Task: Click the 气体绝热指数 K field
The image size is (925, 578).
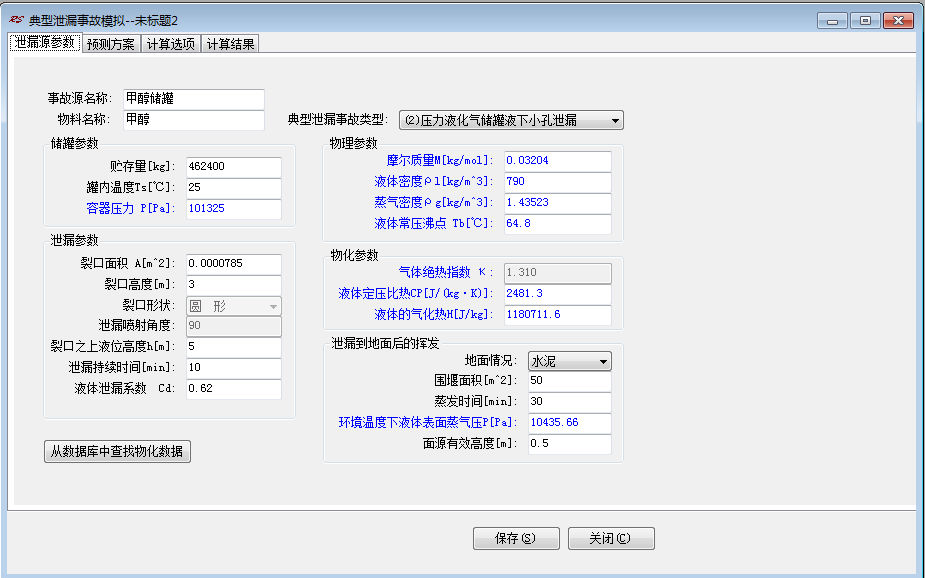Action: coord(557,272)
